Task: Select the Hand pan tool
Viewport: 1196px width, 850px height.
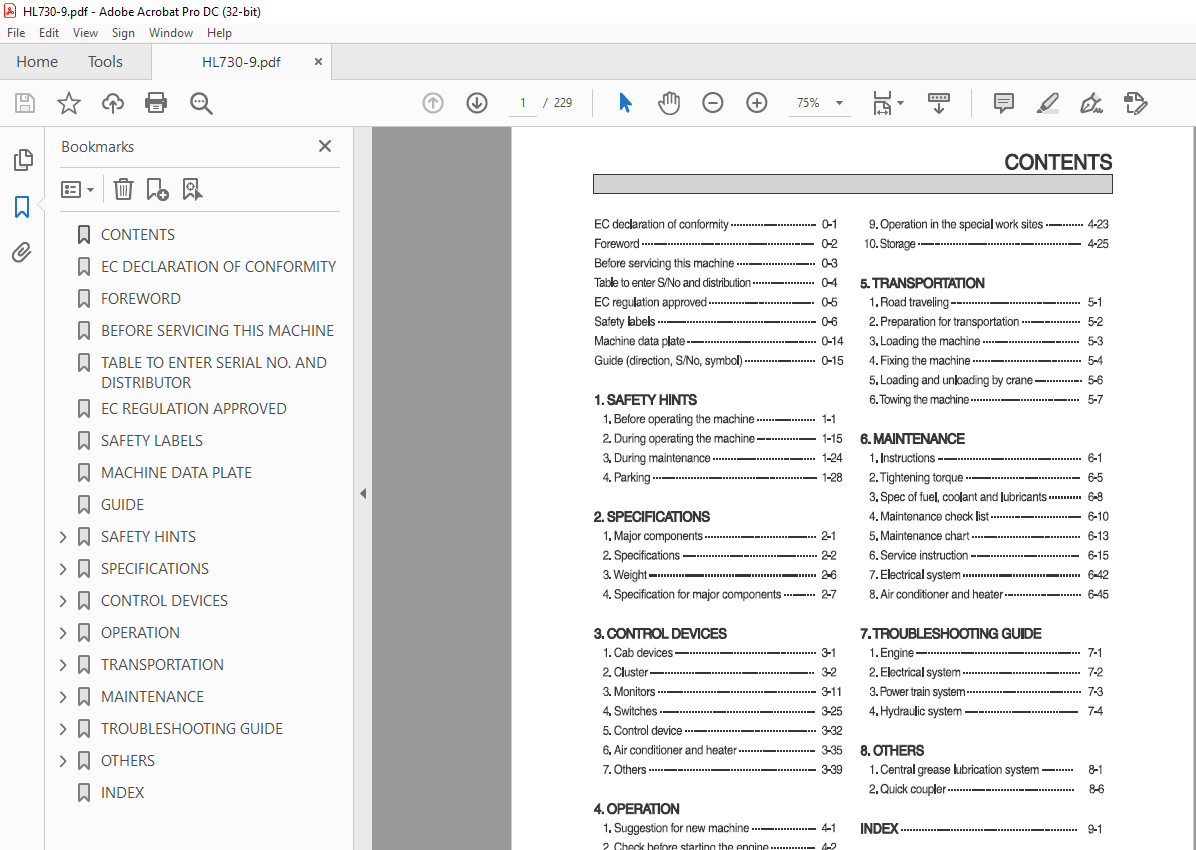Action: (x=668, y=103)
